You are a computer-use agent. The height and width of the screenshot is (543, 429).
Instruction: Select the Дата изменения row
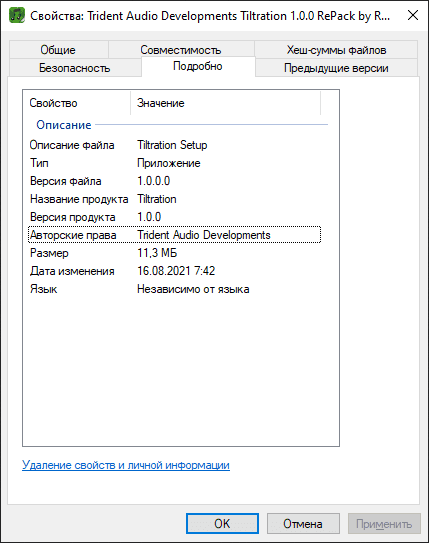(x=175, y=271)
